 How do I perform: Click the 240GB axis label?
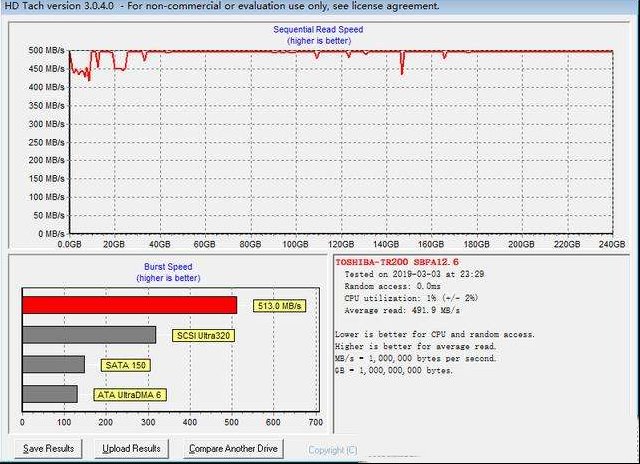(612, 244)
